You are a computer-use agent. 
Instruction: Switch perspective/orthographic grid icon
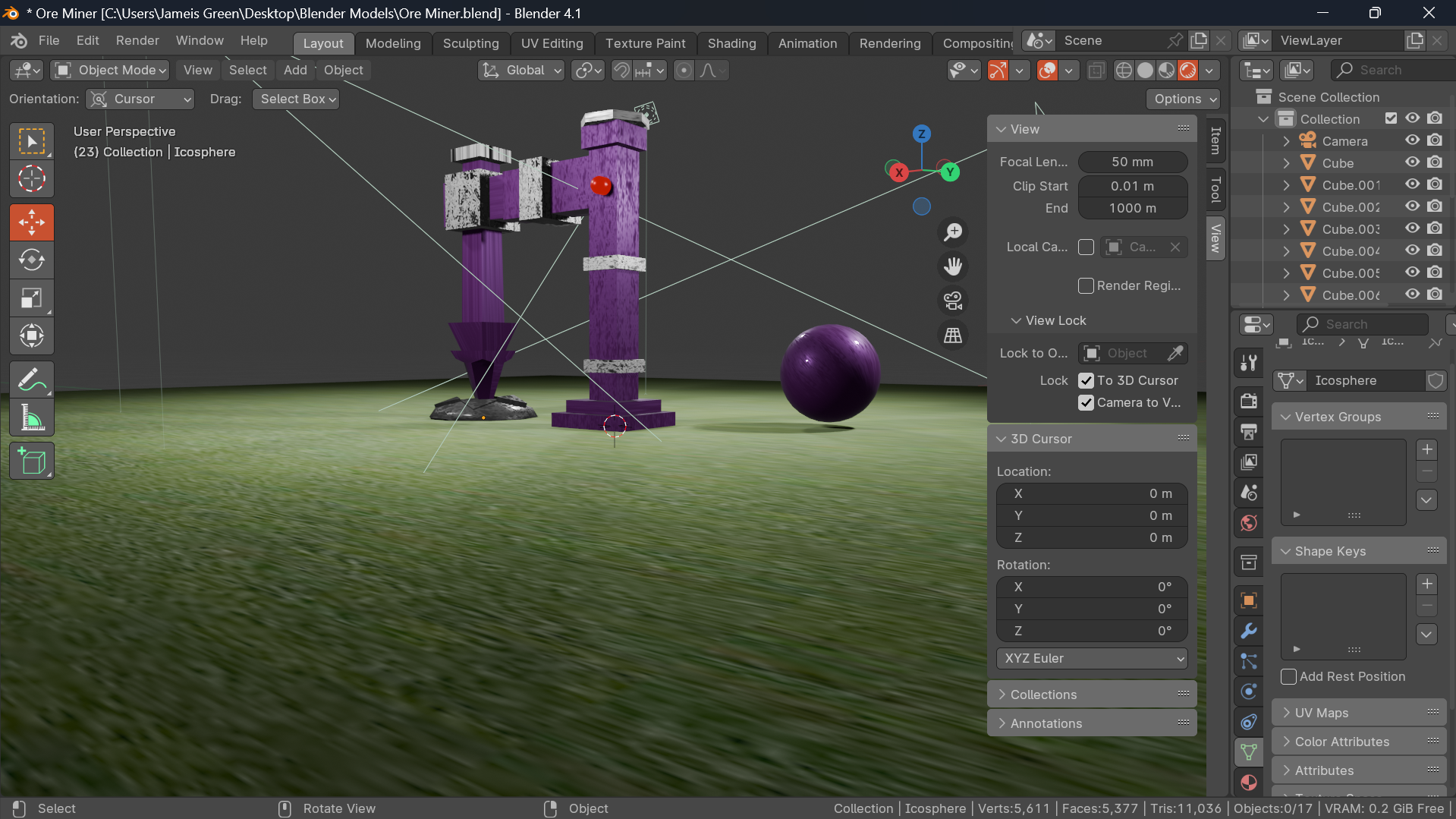pyautogui.click(x=953, y=335)
